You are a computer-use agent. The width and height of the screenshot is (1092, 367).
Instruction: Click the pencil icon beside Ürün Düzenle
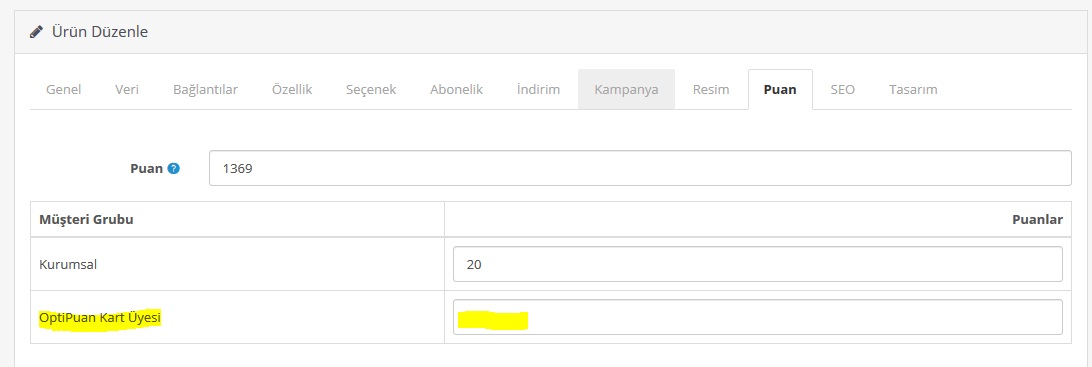pyautogui.click(x=36, y=32)
